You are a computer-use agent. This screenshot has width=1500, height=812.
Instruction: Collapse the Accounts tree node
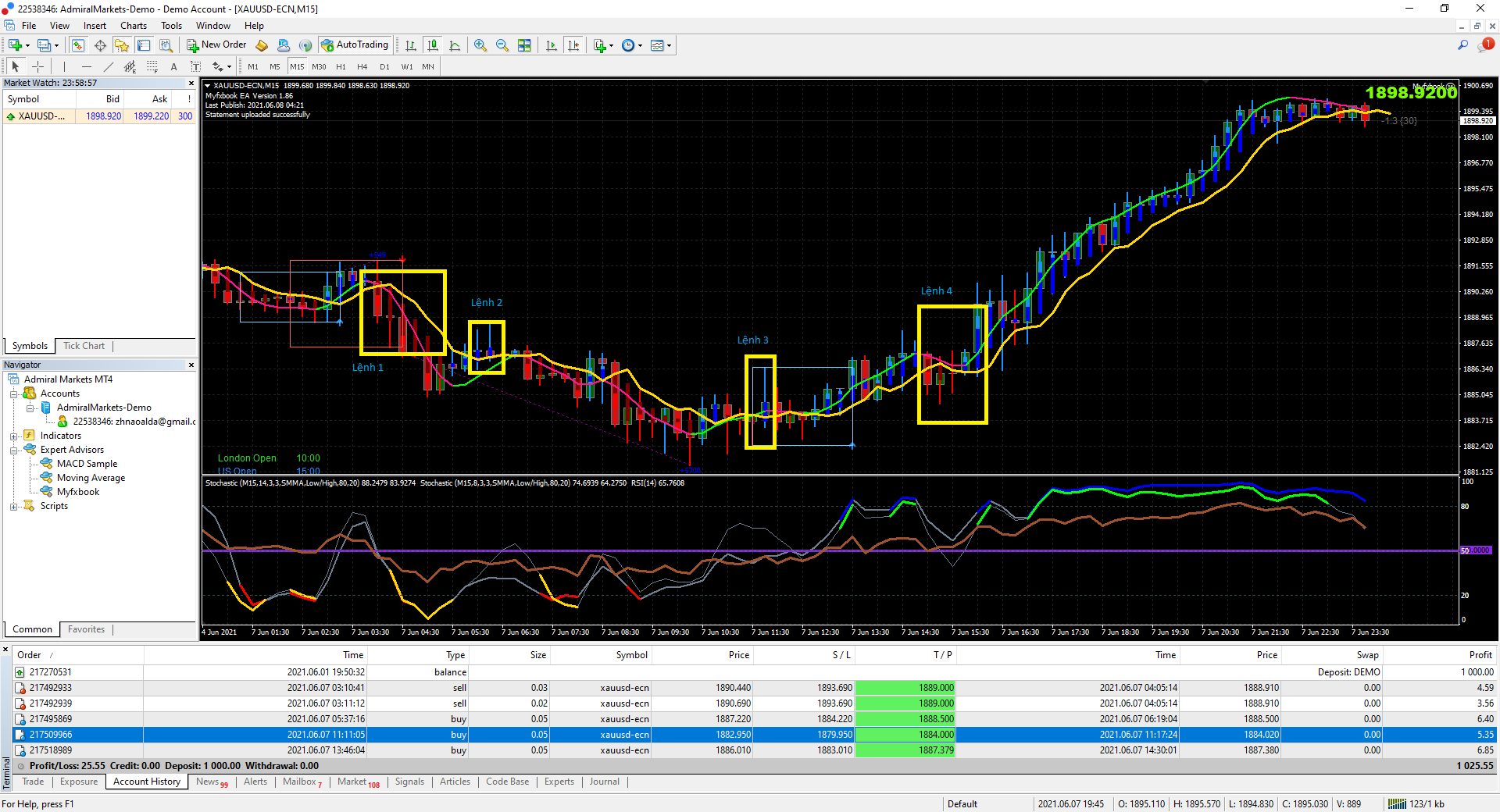tap(13, 394)
